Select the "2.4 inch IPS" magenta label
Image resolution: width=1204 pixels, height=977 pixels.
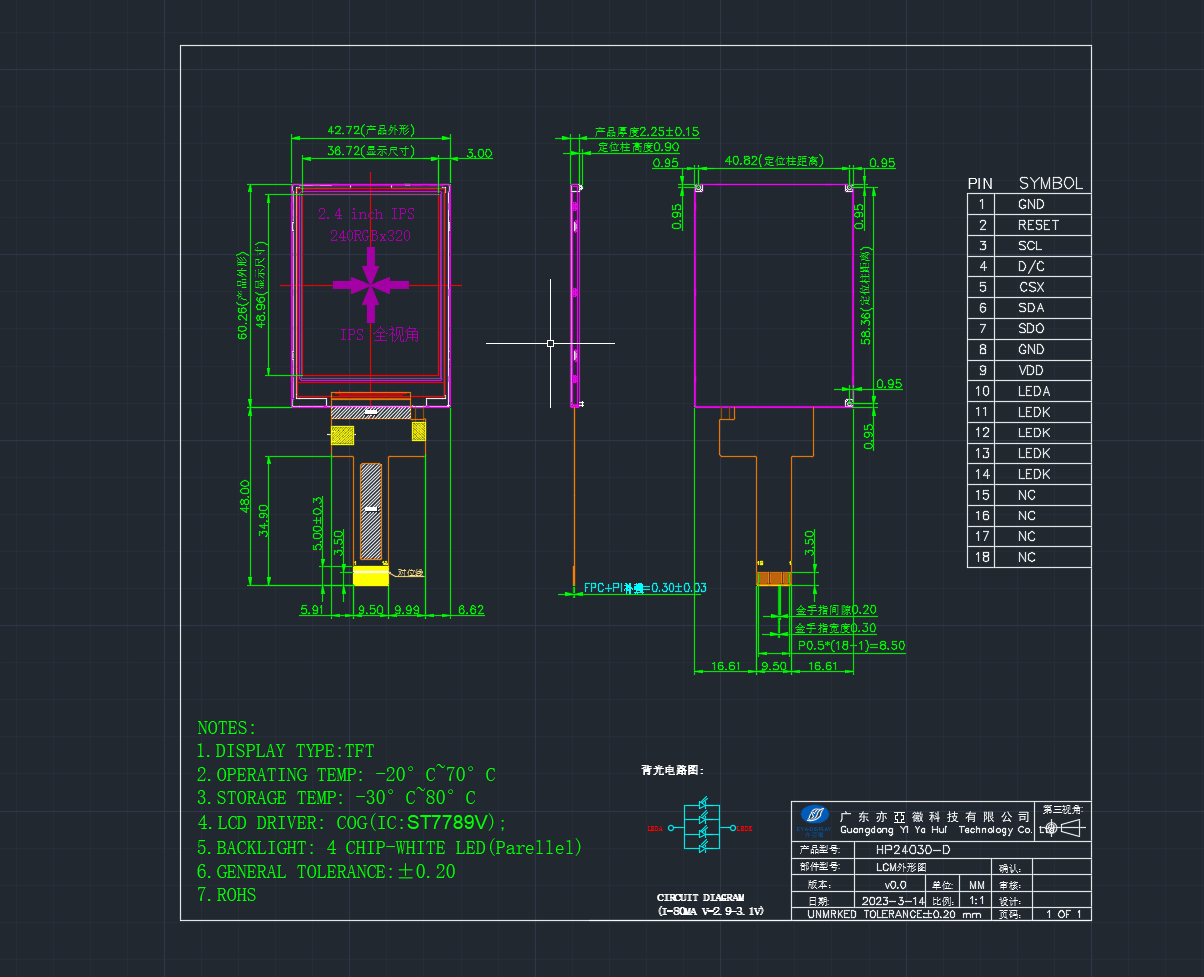pos(366,214)
